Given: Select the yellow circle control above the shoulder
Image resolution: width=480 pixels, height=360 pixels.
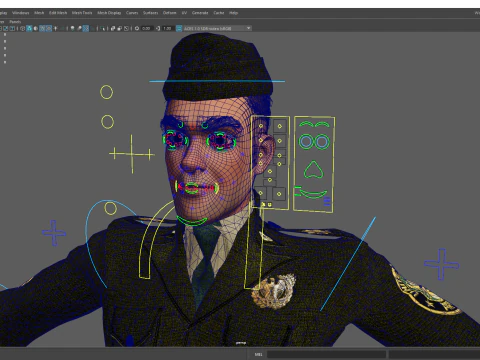Looking at the screenshot, I should [x=110, y=208].
